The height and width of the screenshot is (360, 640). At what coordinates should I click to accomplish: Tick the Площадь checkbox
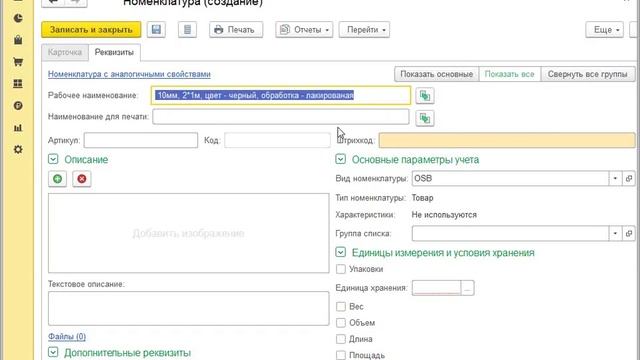[341, 355]
